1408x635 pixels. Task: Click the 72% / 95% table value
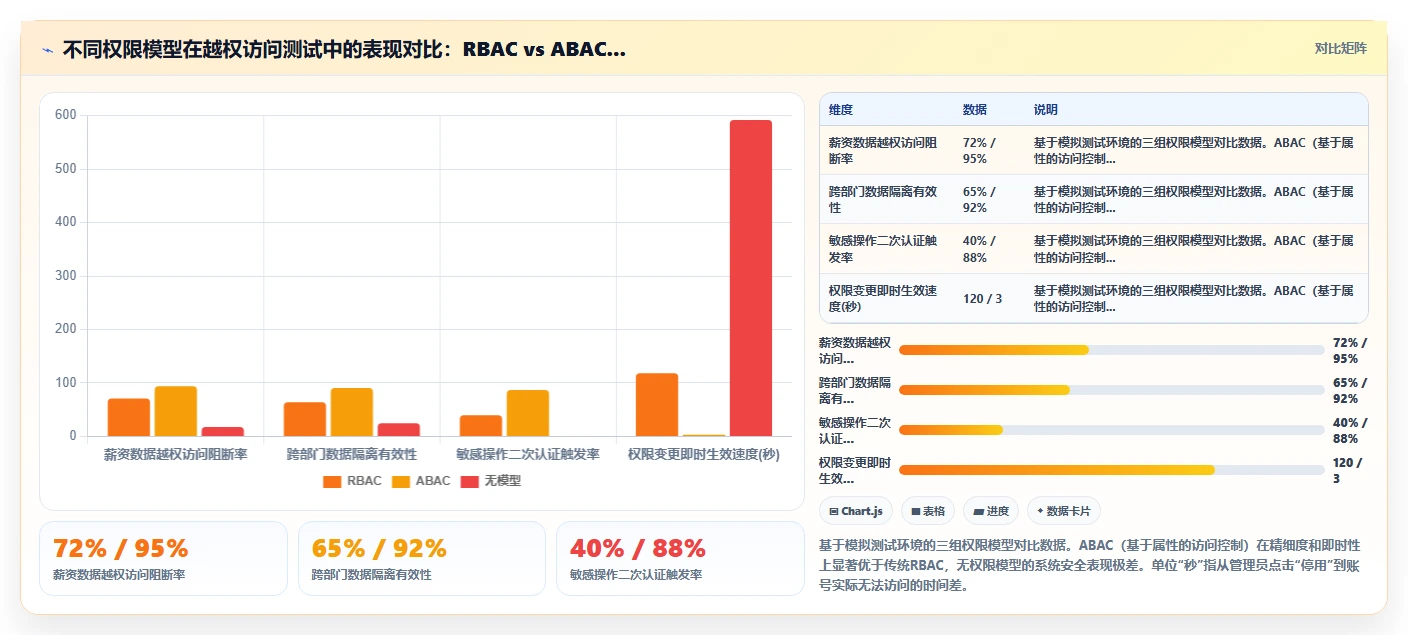(x=981, y=150)
